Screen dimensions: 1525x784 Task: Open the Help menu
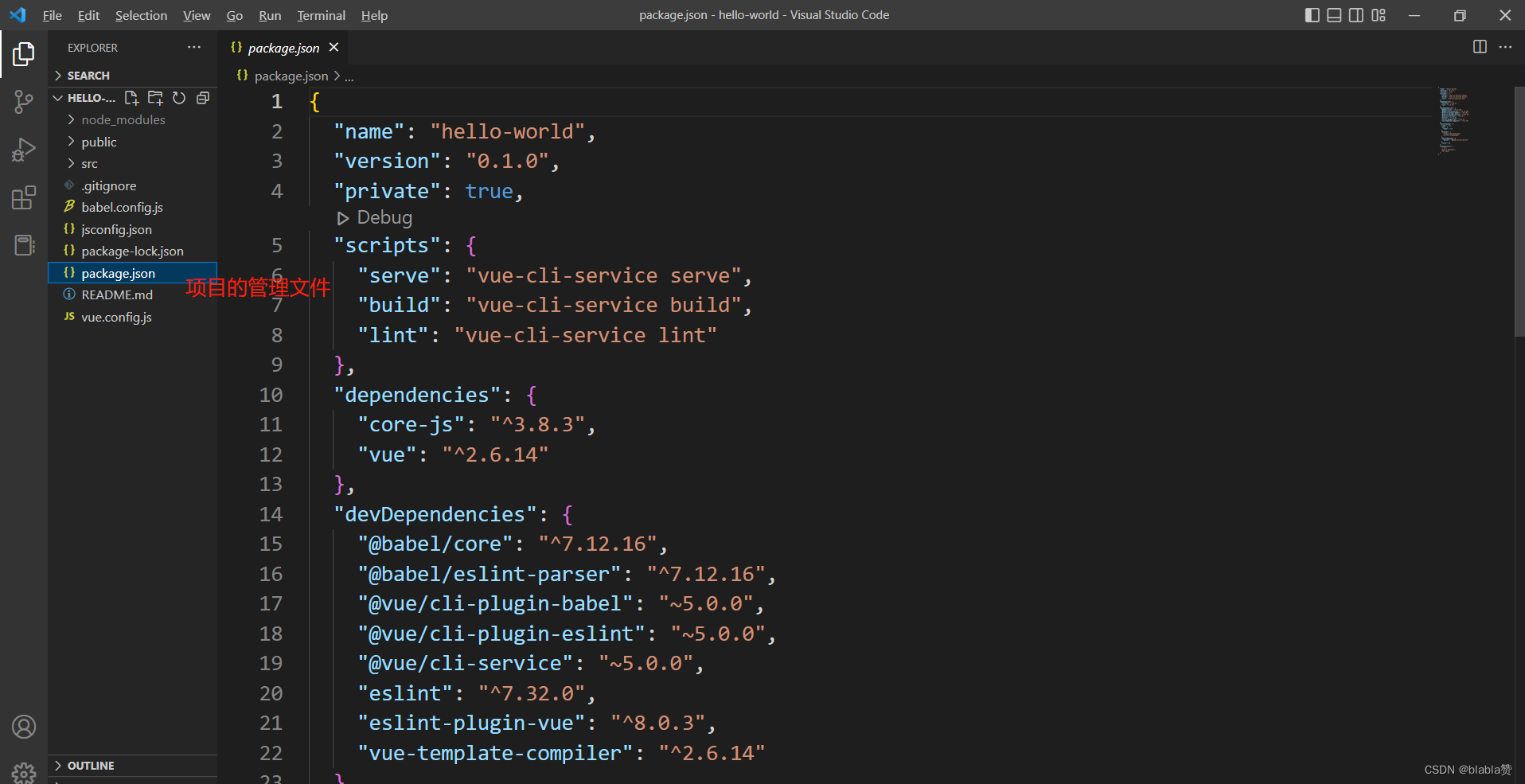(374, 15)
